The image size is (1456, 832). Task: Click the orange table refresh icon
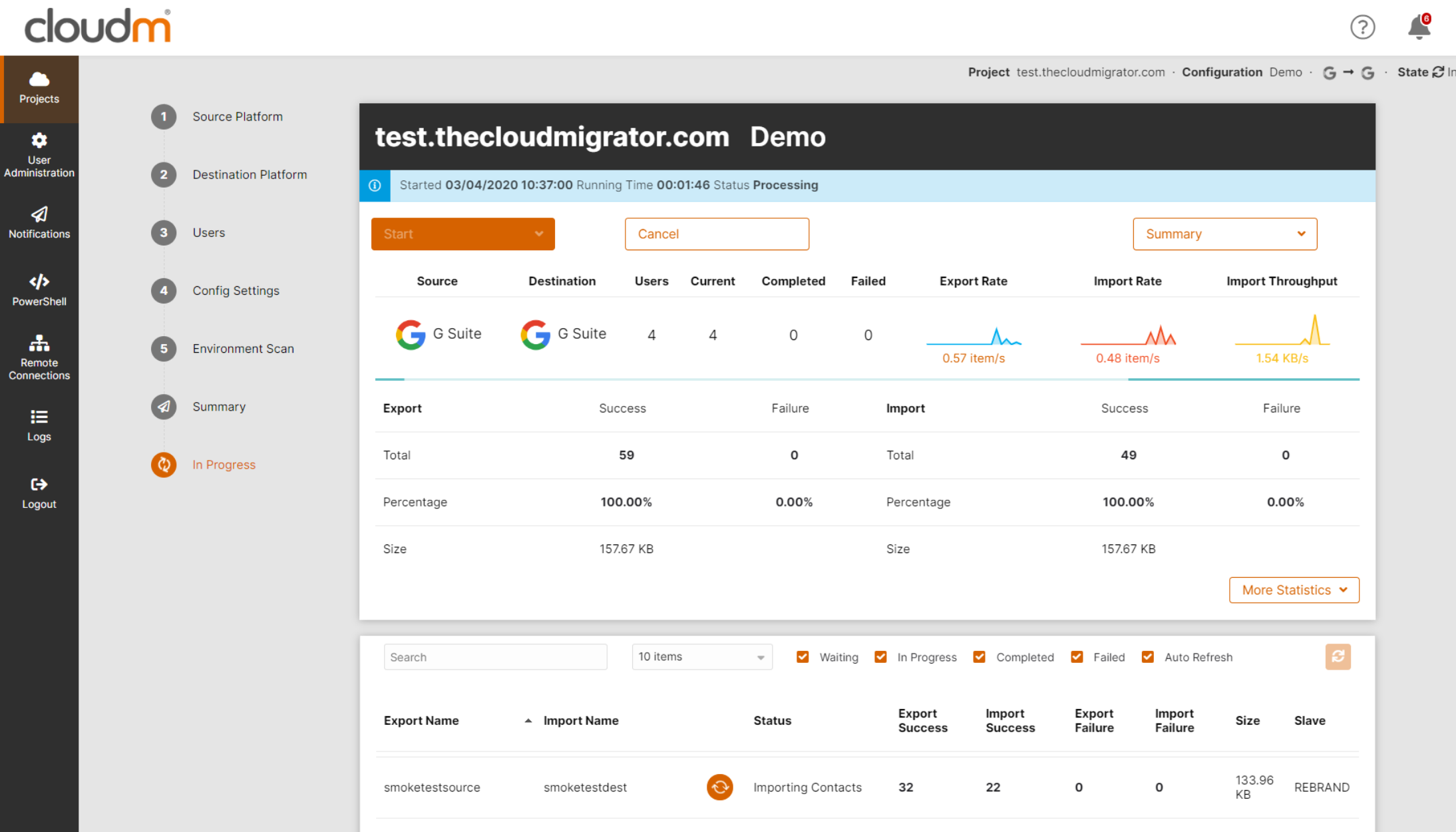(x=1338, y=656)
